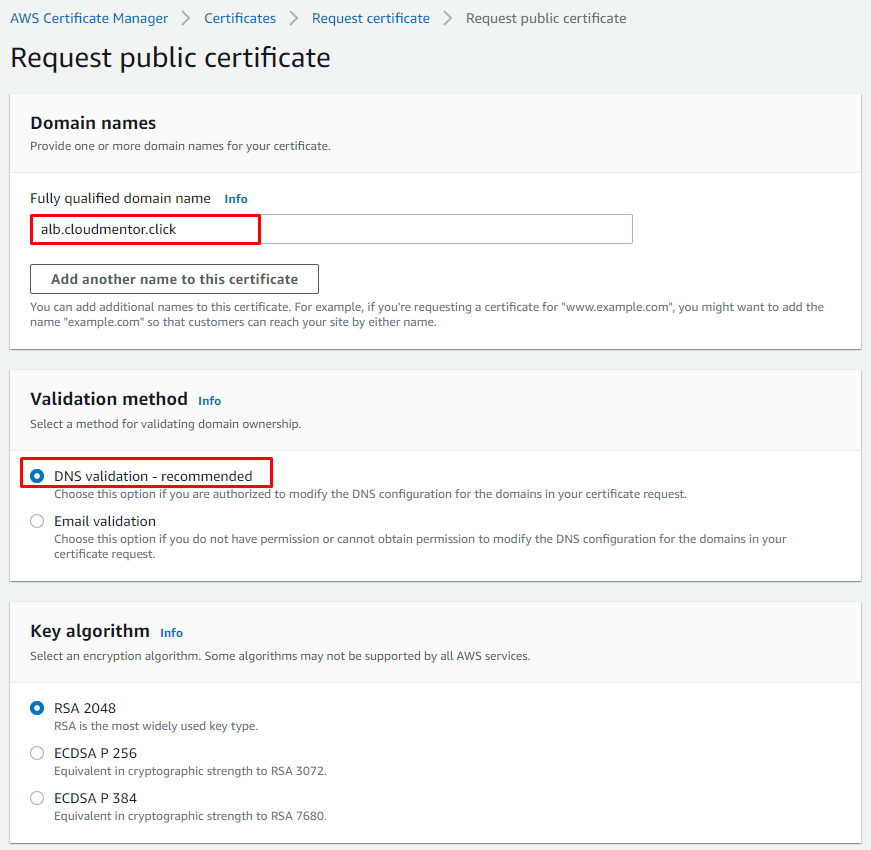This screenshot has height=850, width=871.
Task: Click the Validation method section heading
Action: pos(109,399)
